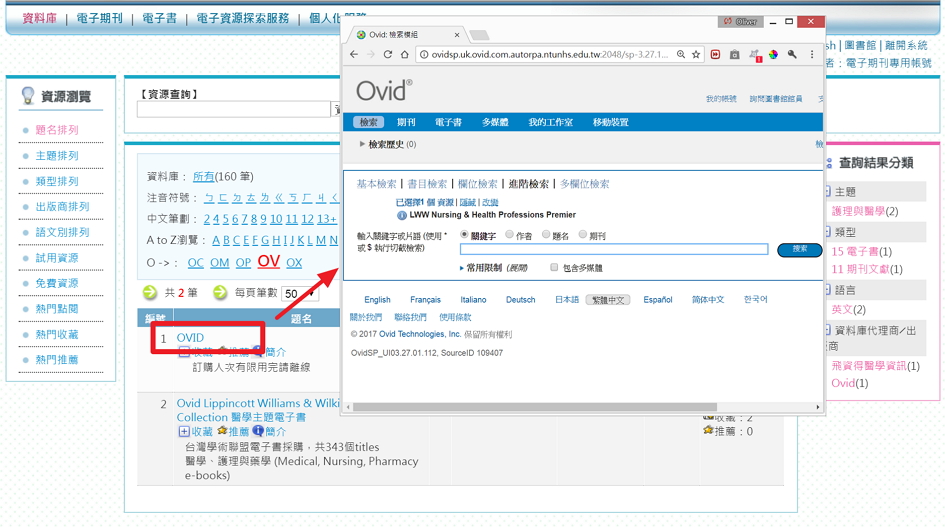The image size is (945, 527).
Task: Open the 檢索 tab in Ovid
Action: pyautogui.click(x=368, y=122)
